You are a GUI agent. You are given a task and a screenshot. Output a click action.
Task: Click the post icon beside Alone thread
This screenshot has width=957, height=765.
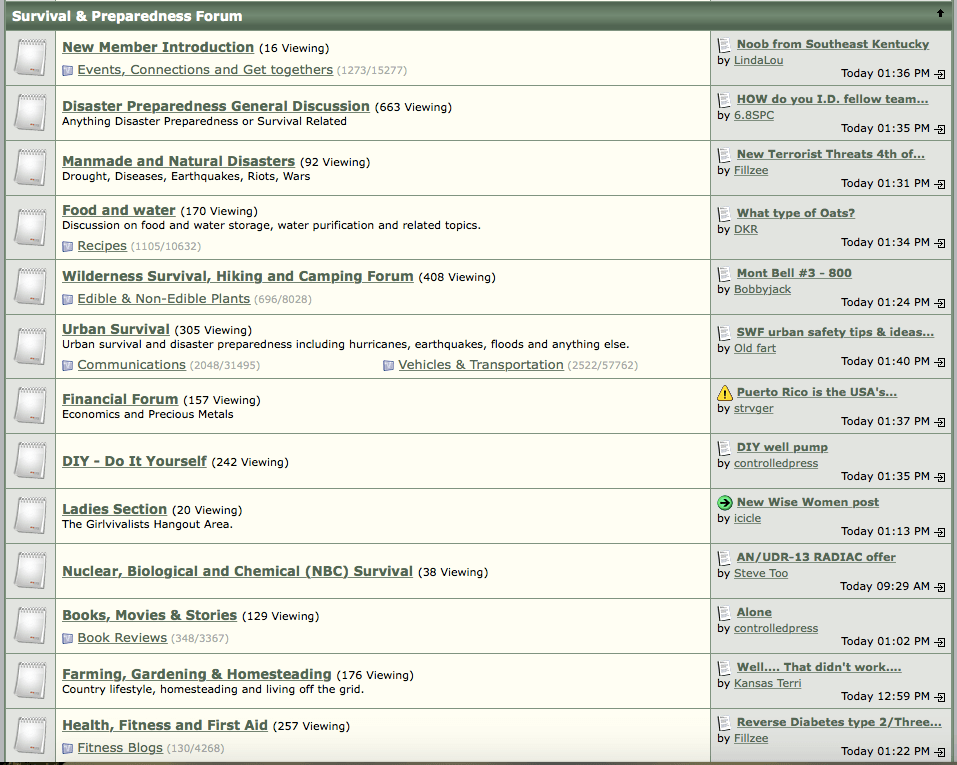point(724,612)
